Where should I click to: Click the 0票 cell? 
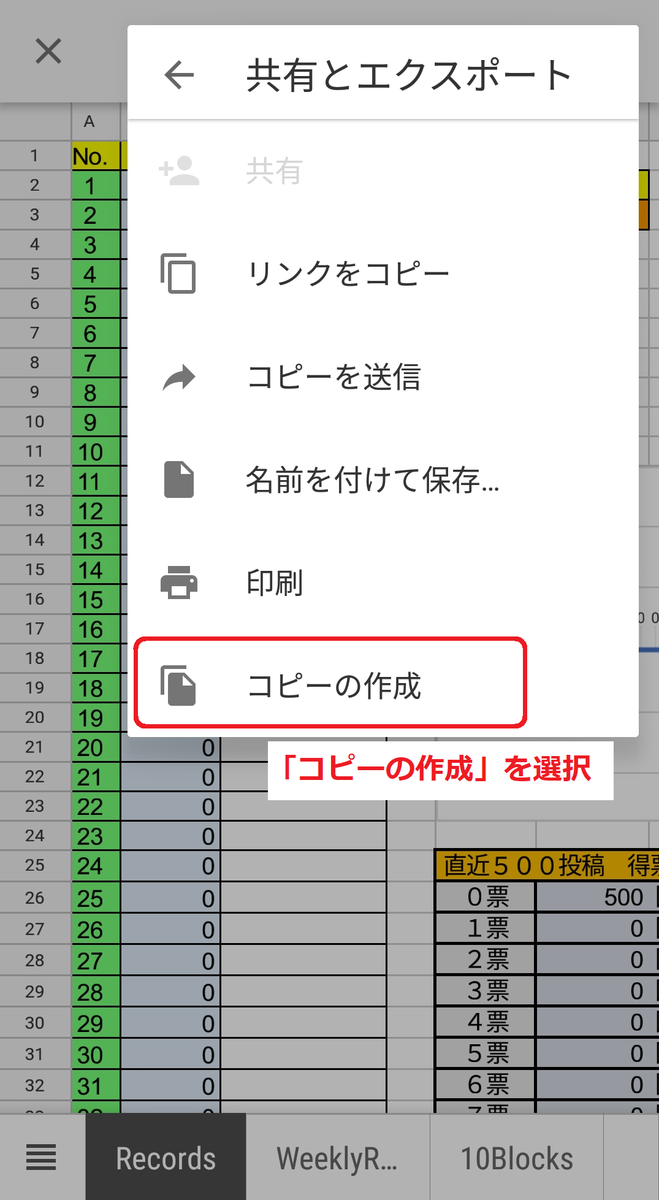pos(486,898)
